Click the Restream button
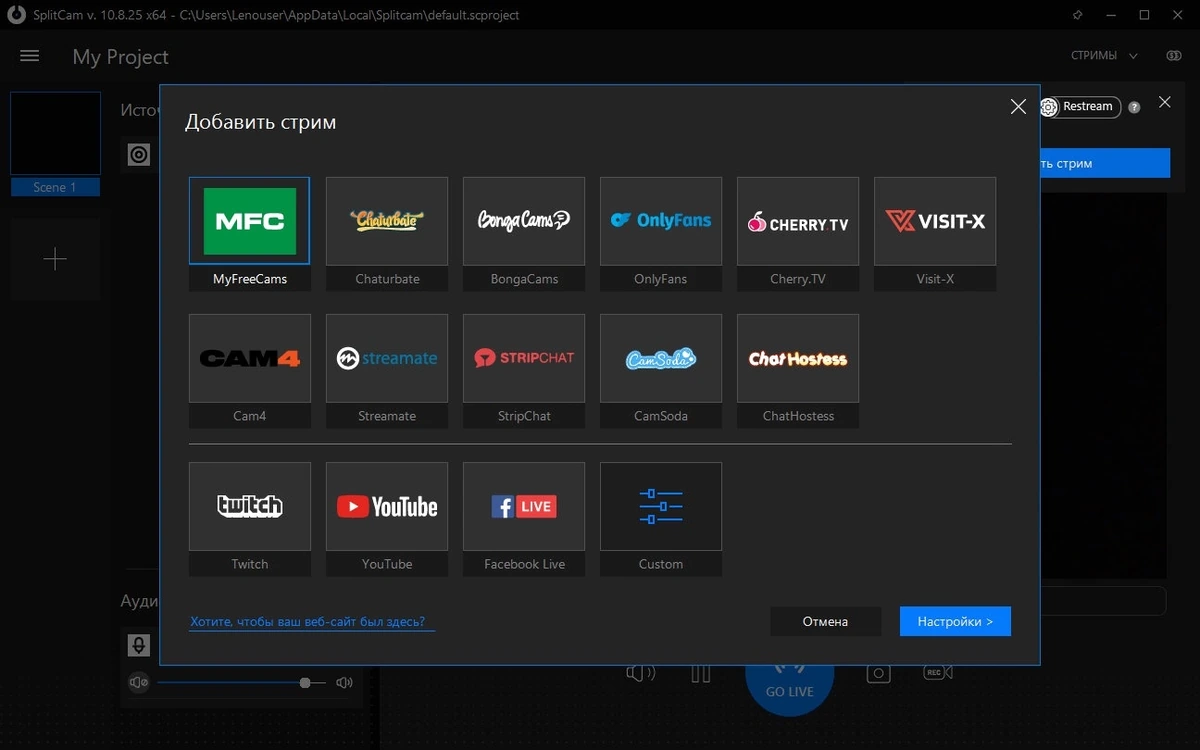Viewport: 1200px width, 750px height. click(1080, 107)
